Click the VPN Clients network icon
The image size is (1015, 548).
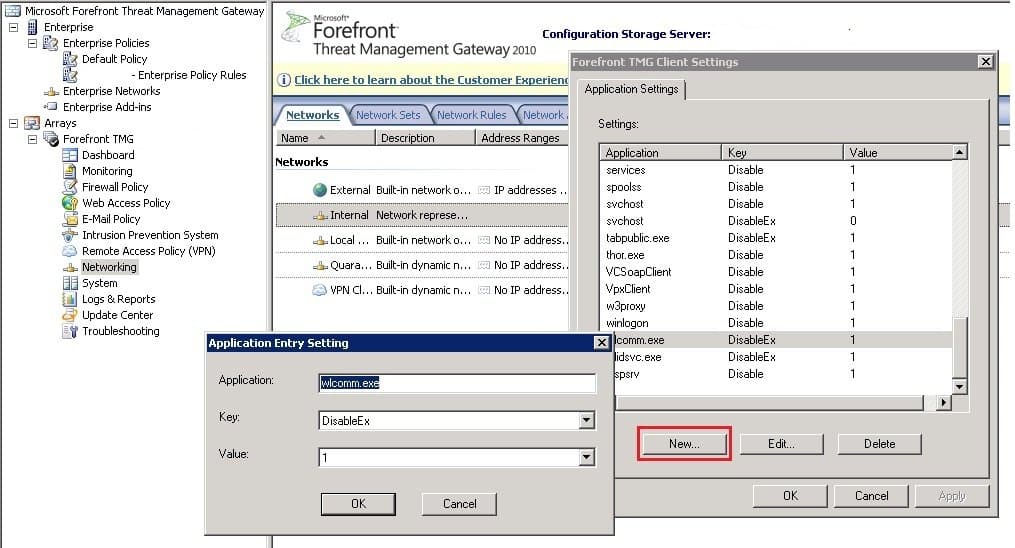pyautogui.click(x=320, y=290)
